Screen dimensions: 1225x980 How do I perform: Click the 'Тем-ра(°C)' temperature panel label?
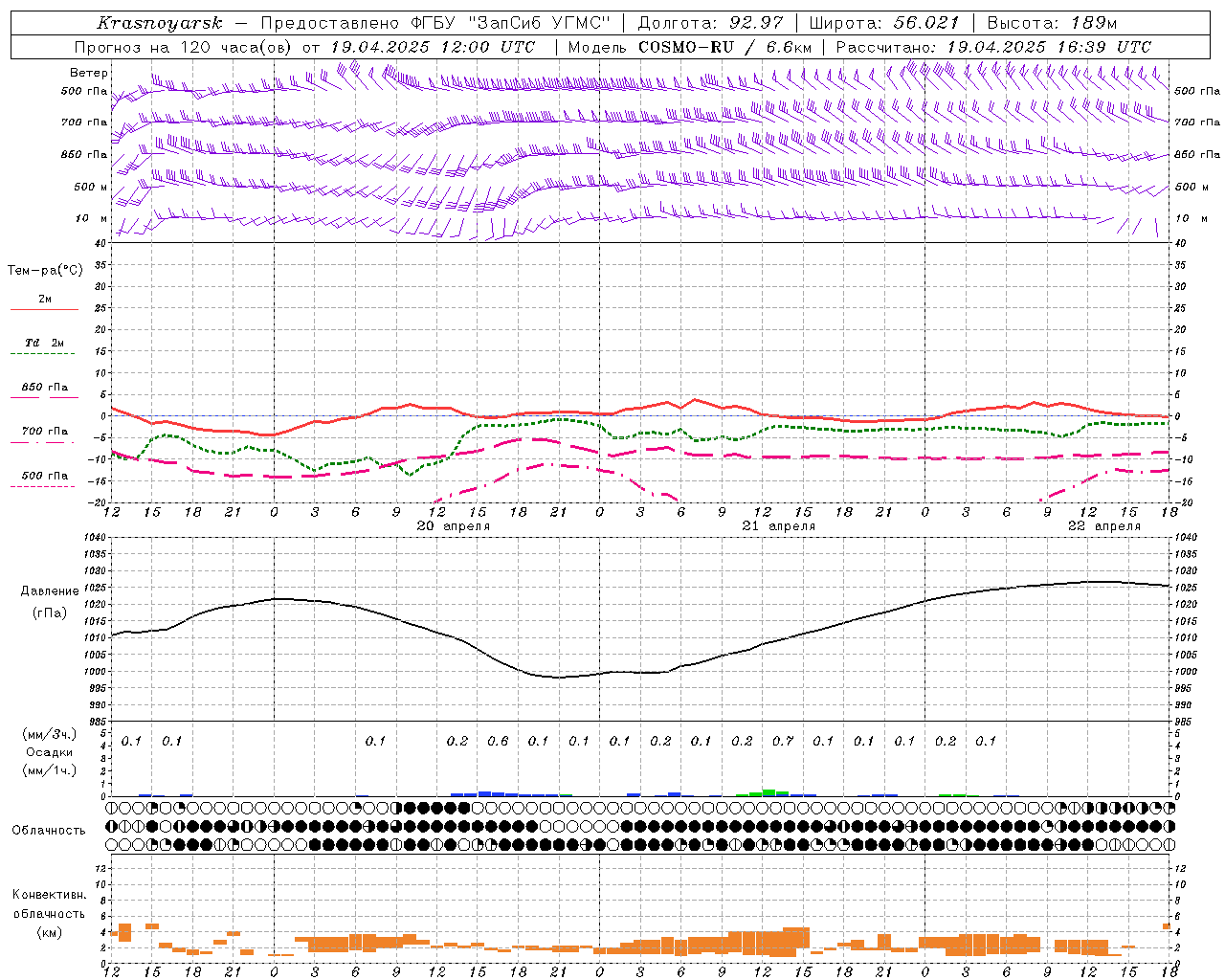[x=45, y=271]
